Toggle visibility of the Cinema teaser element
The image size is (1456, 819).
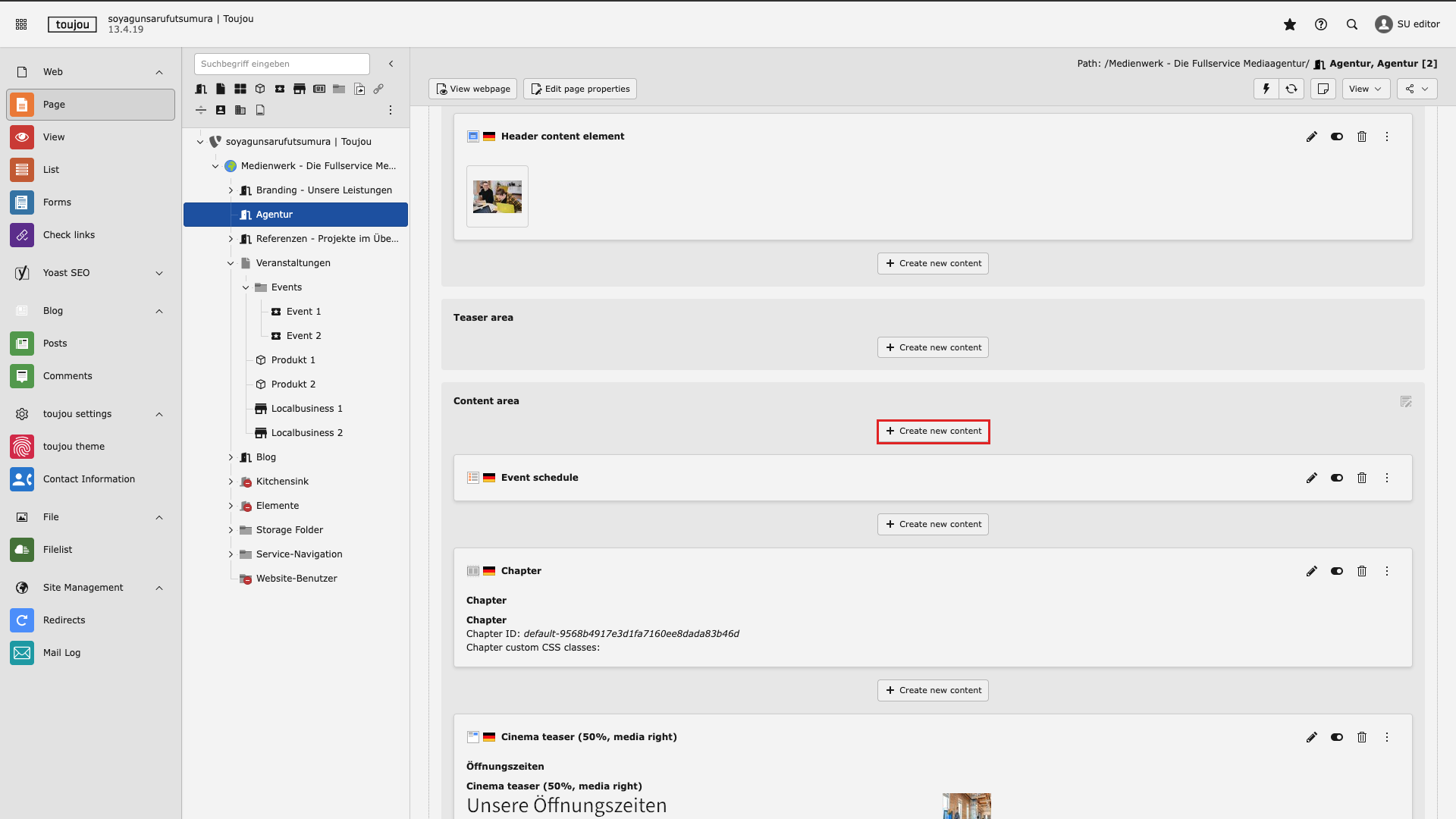tap(1336, 737)
